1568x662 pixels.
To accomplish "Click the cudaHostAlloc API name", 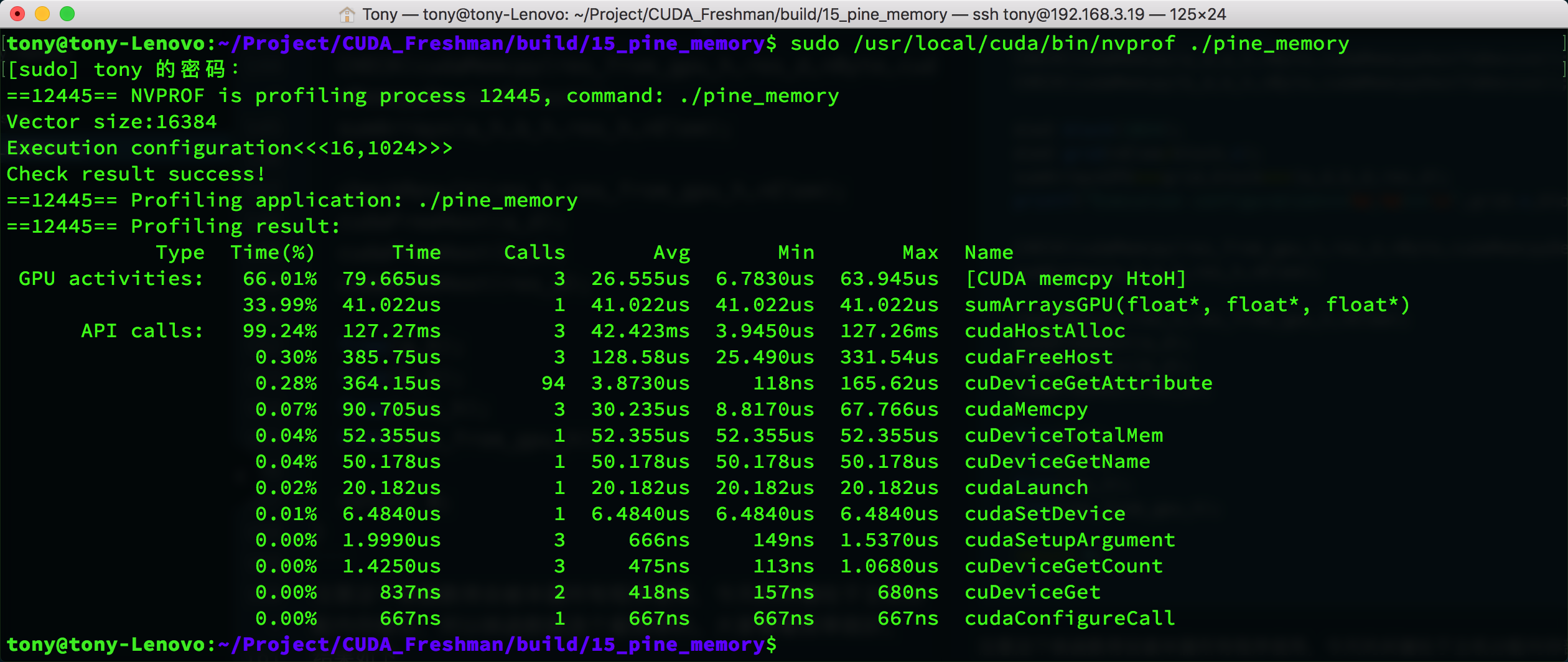I will 1045,331.
